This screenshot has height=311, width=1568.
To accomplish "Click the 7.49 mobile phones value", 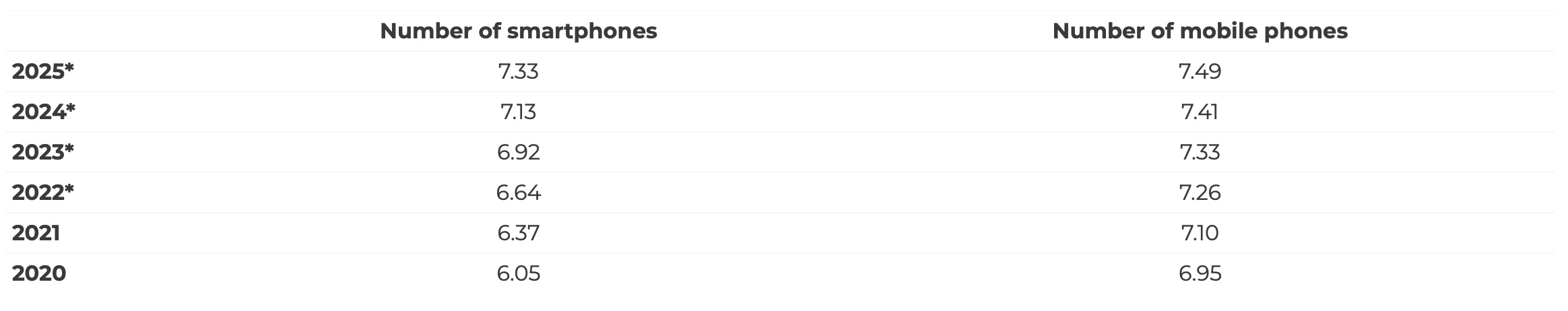I will click(1200, 71).
